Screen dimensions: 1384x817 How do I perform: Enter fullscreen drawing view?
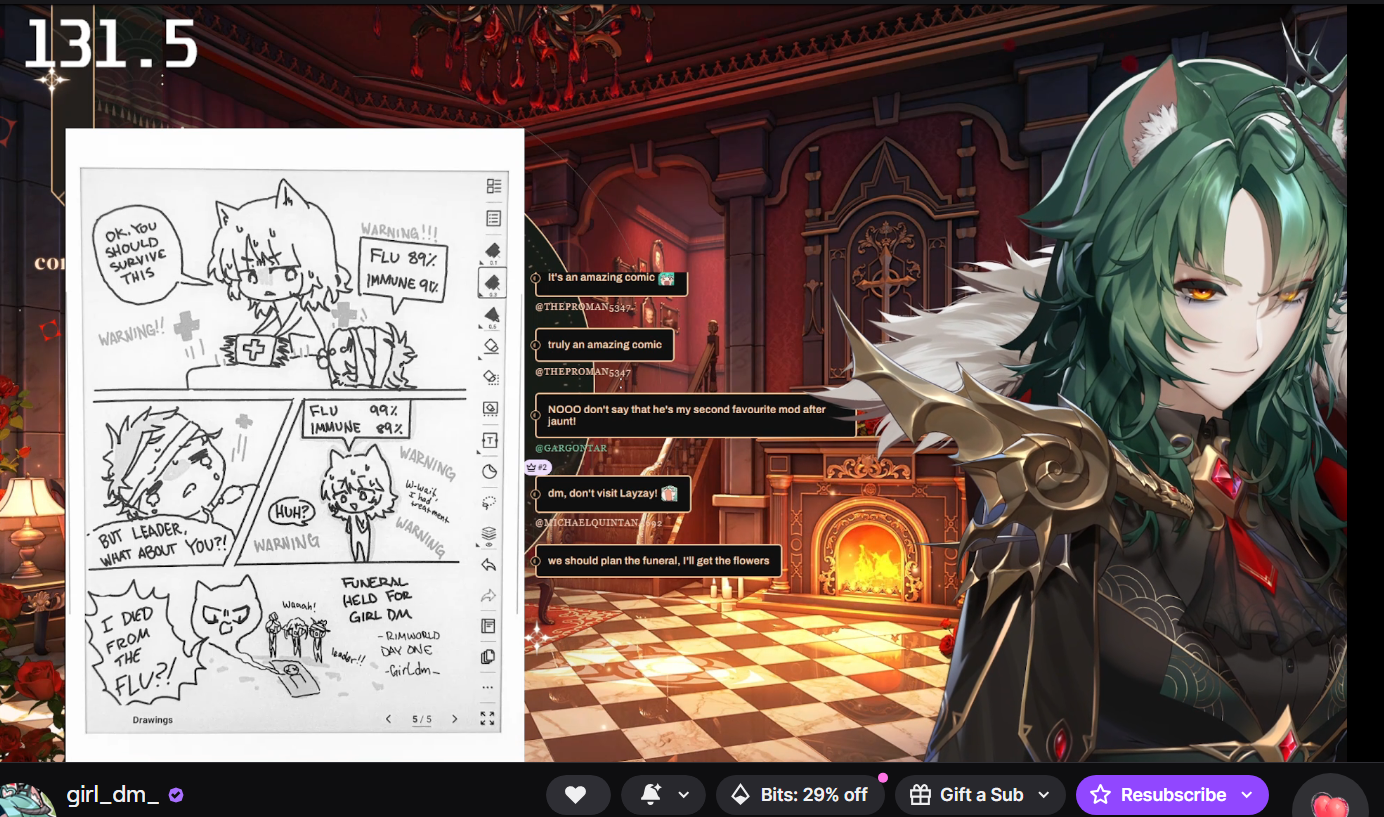tap(488, 718)
